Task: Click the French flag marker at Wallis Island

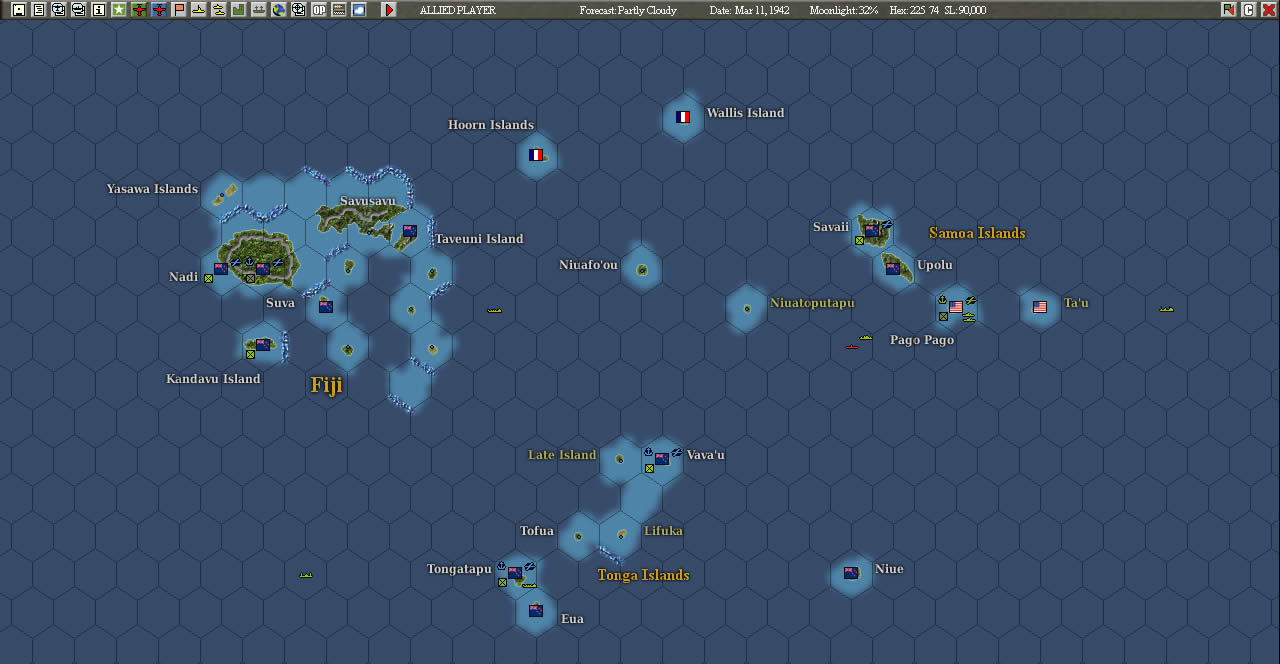Action: click(683, 117)
